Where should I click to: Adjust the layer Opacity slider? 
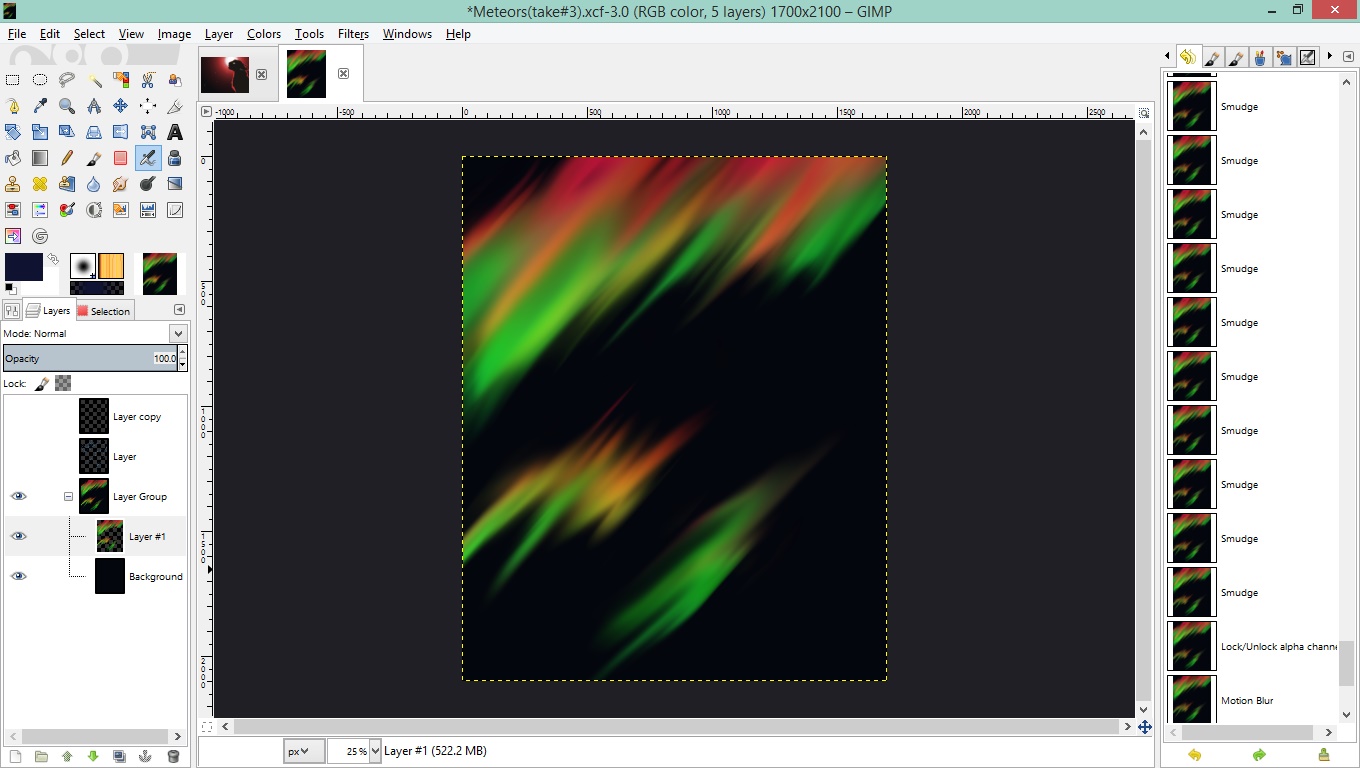pyautogui.click(x=90, y=358)
